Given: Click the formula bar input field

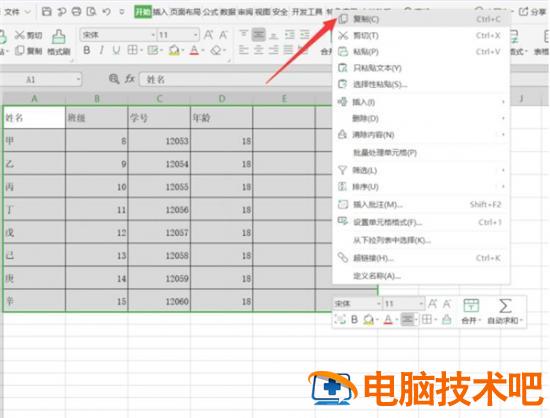Looking at the screenshot, I should pos(236,80).
